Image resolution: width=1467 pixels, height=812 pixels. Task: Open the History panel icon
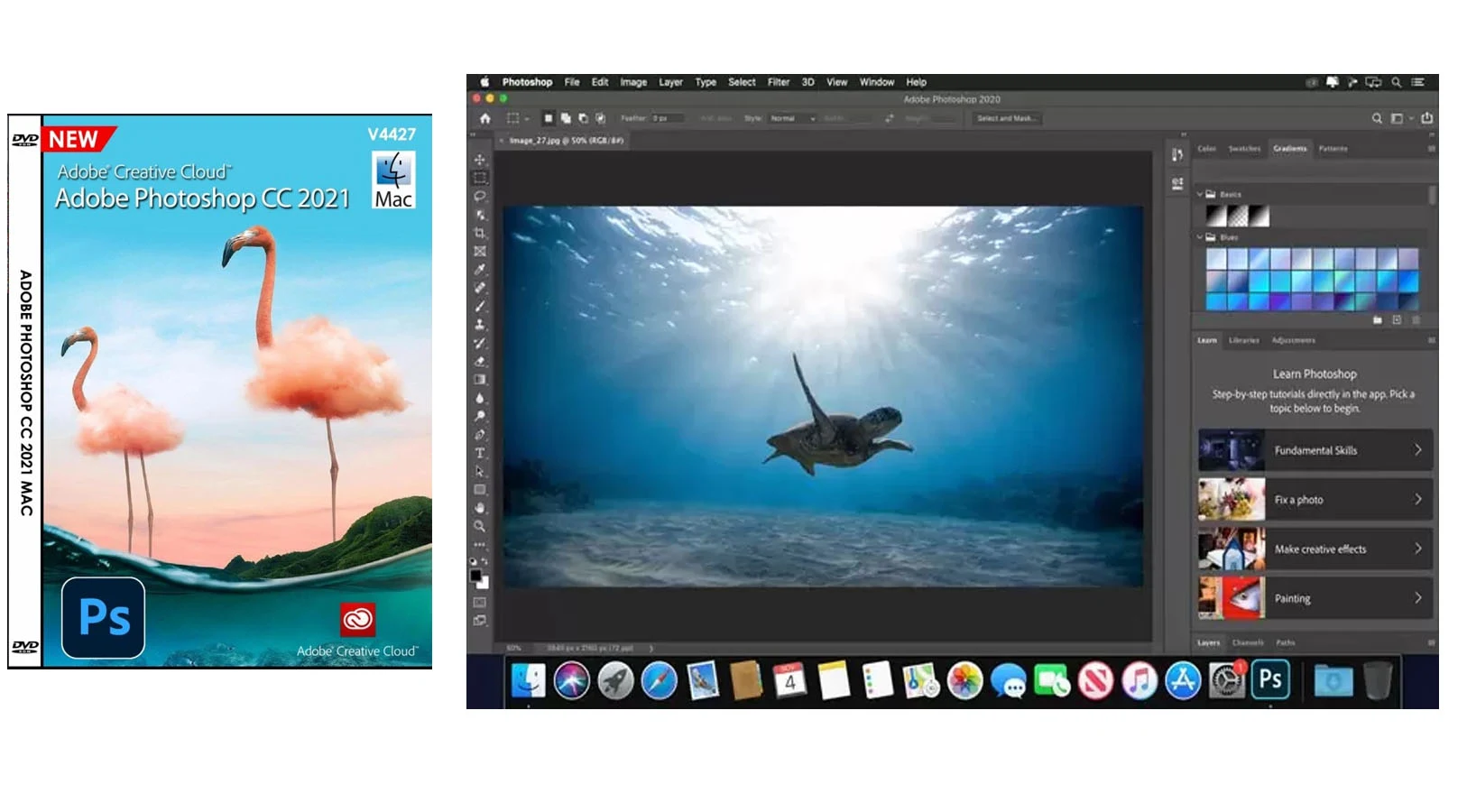pyautogui.click(x=1177, y=155)
